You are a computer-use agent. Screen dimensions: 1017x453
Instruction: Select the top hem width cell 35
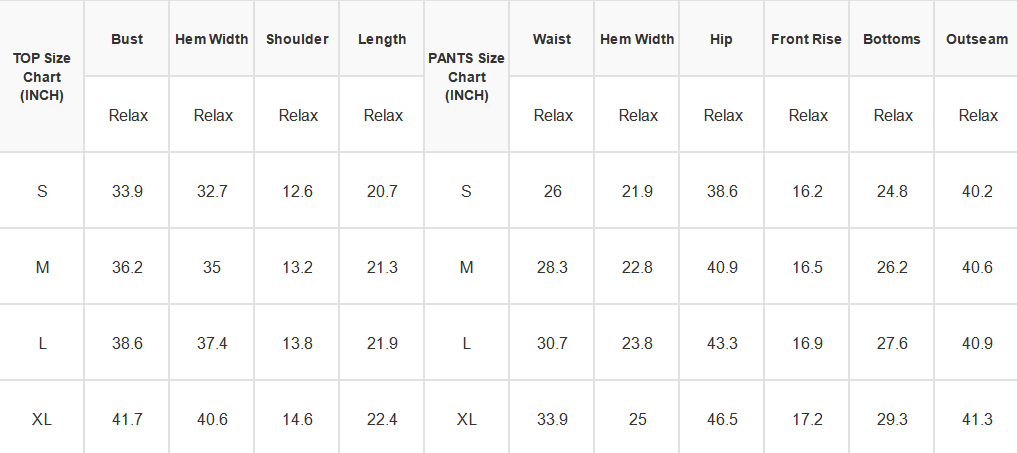coord(212,267)
